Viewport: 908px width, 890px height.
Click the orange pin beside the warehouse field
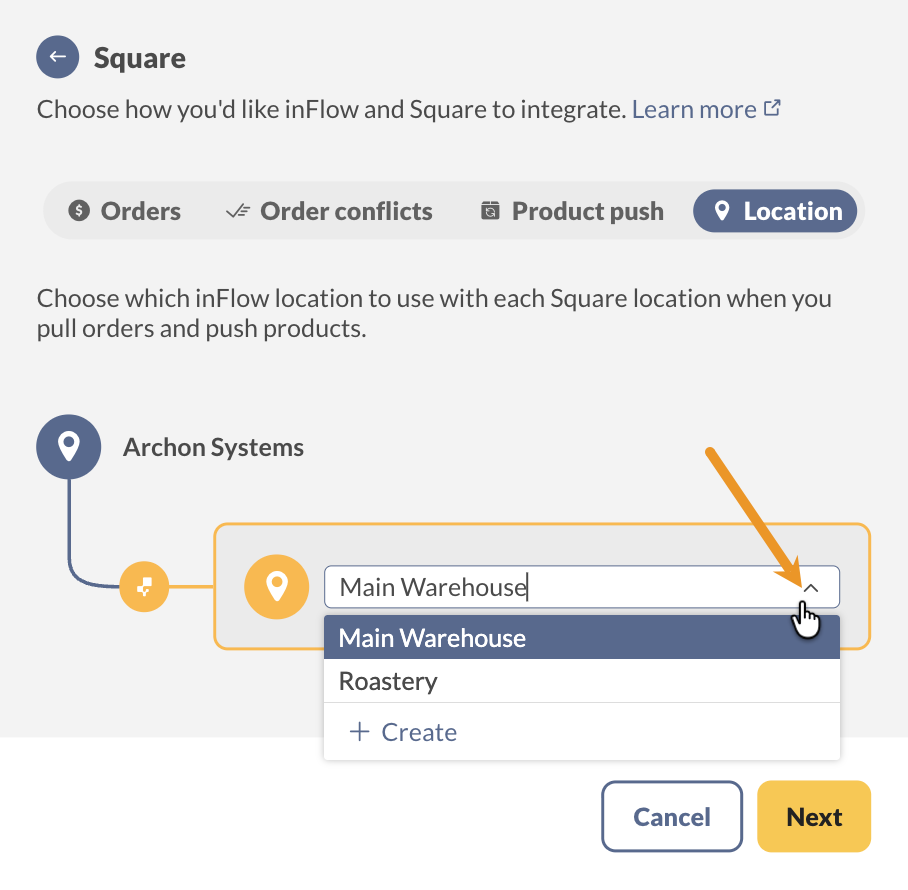(x=277, y=587)
